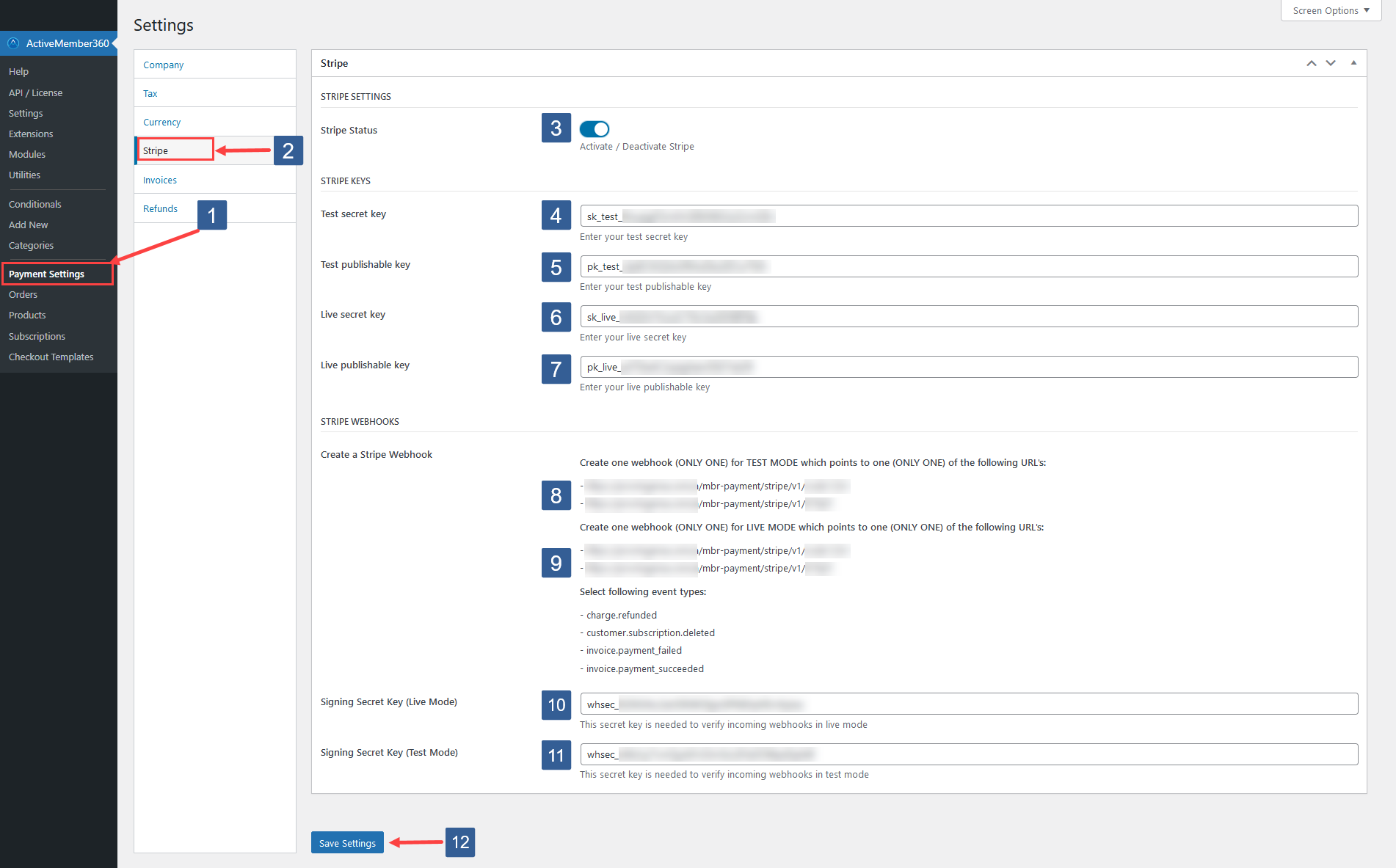This screenshot has height=868, width=1396.
Task: Navigate to Conditionals in the sidebar
Action: [x=34, y=204]
